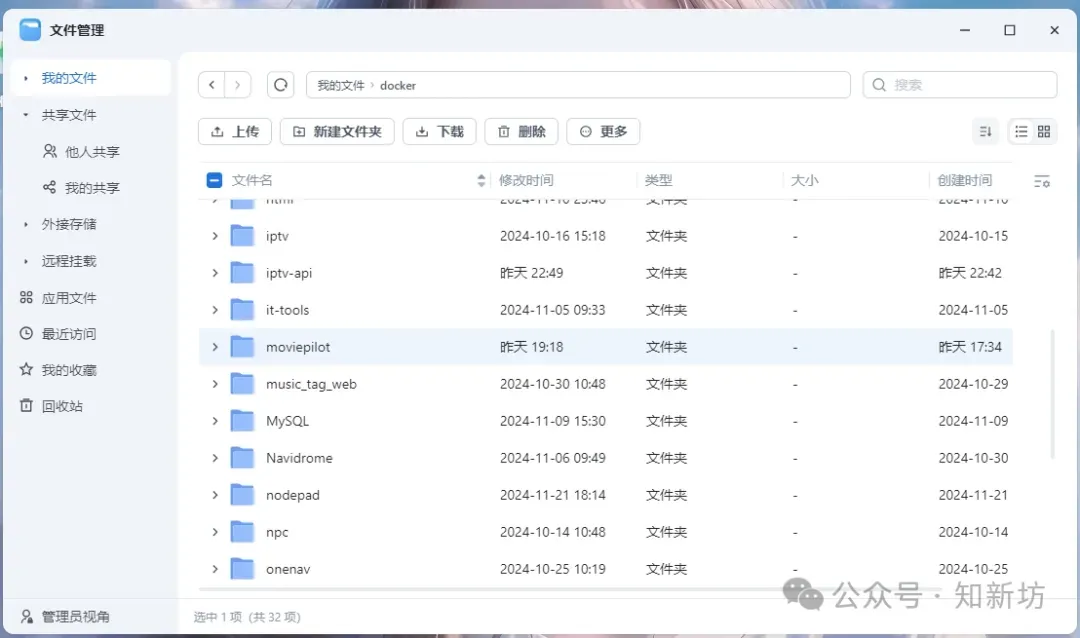The width and height of the screenshot is (1080, 638).
Task: Open the 更多 more menu
Action: tap(603, 132)
